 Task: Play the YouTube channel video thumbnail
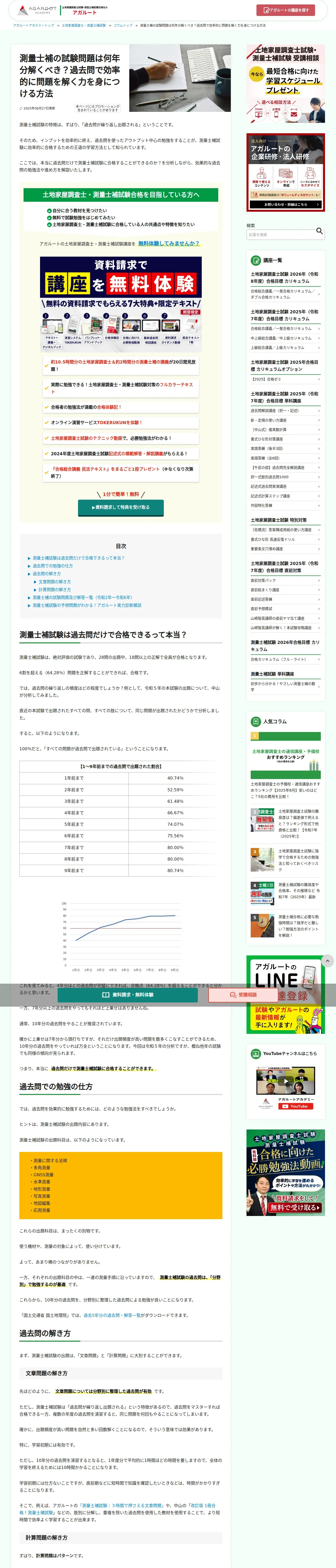[x=285, y=1082]
